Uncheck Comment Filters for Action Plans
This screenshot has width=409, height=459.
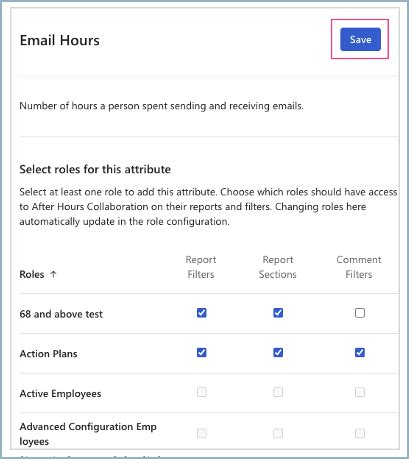pyautogui.click(x=360, y=352)
